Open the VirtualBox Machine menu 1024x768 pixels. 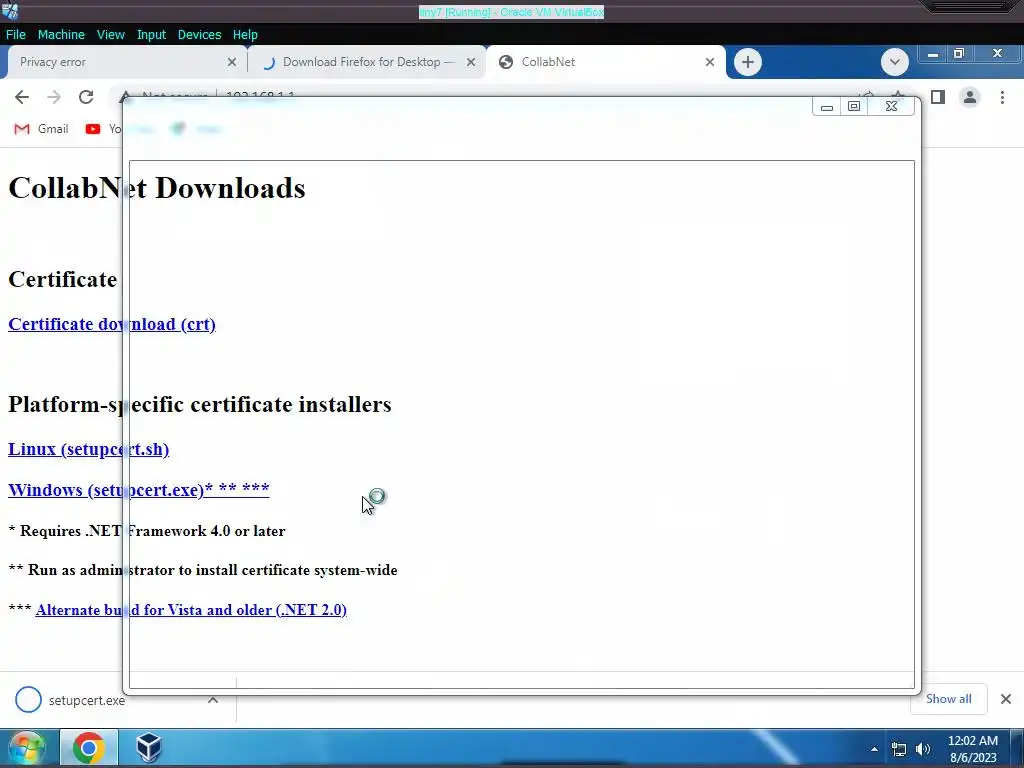pos(61,35)
